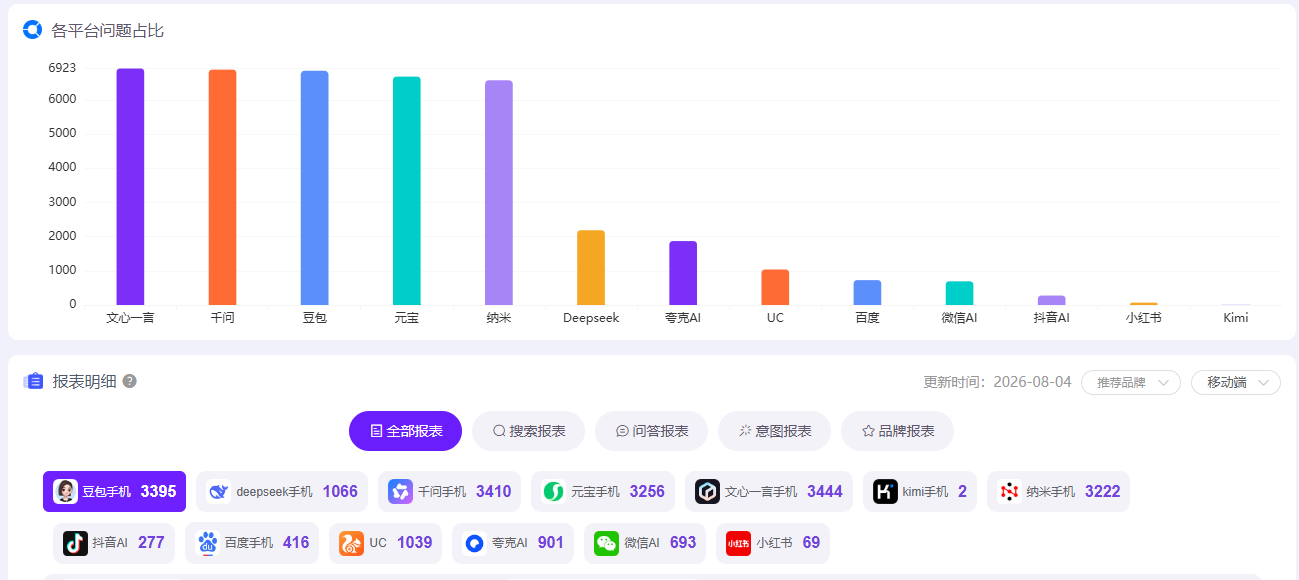Select the 豆包手机 3395 platform chip
Screen dimensions: 1299x580
tap(114, 491)
